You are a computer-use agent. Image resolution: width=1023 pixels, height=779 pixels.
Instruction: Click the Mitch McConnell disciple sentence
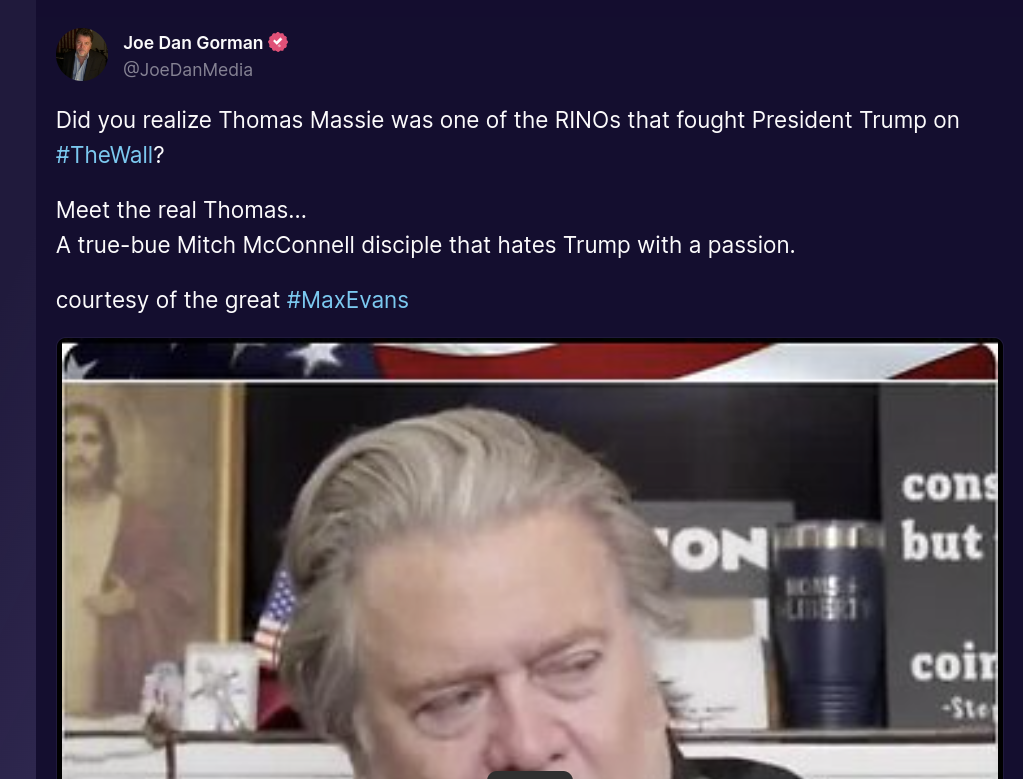[425, 245]
